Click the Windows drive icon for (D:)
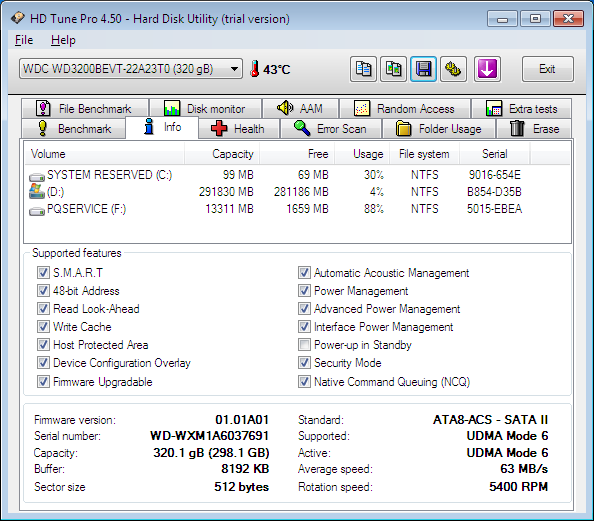This screenshot has width=594, height=521. pos(37,191)
